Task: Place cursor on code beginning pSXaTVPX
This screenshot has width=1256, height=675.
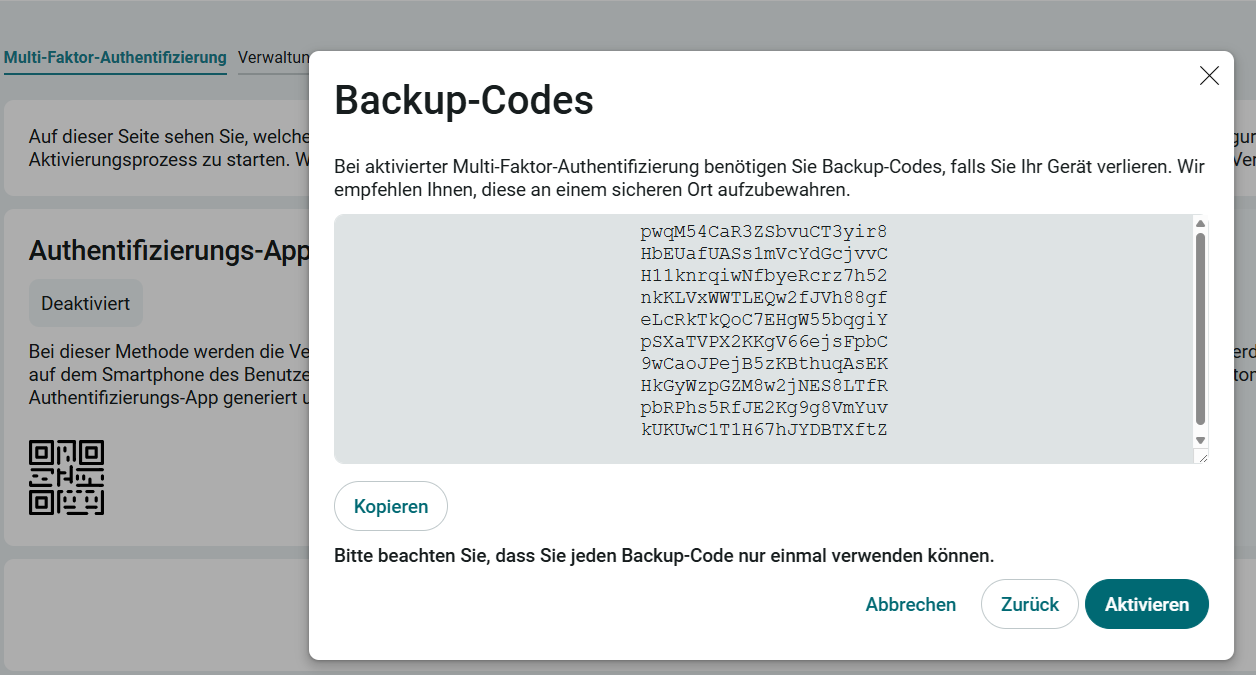Action: click(x=764, y=342)
